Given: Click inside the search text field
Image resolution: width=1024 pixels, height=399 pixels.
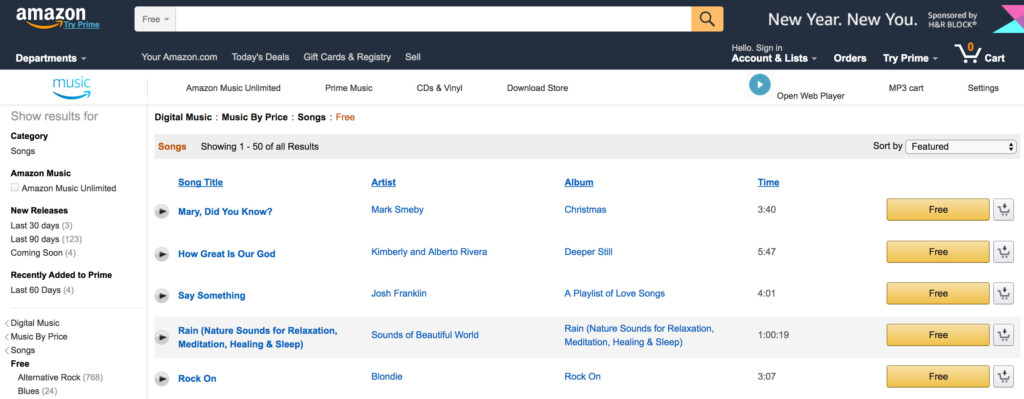Looking at the screenshot, I should (433, 19).
